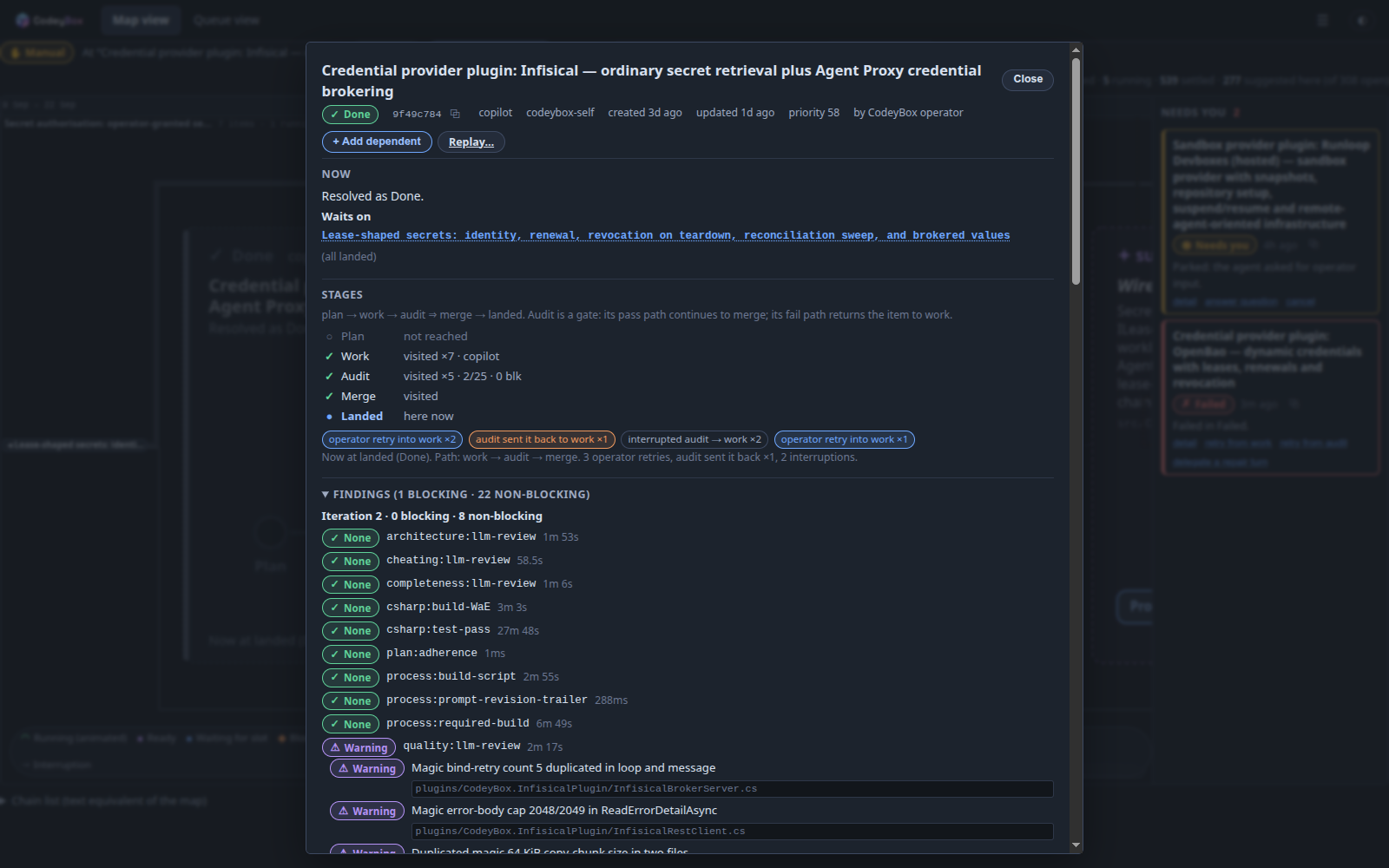Switch to Map view tab in background
This screenshot has width=1389, height=868.
pyautogui.click(x=141, y=20)
